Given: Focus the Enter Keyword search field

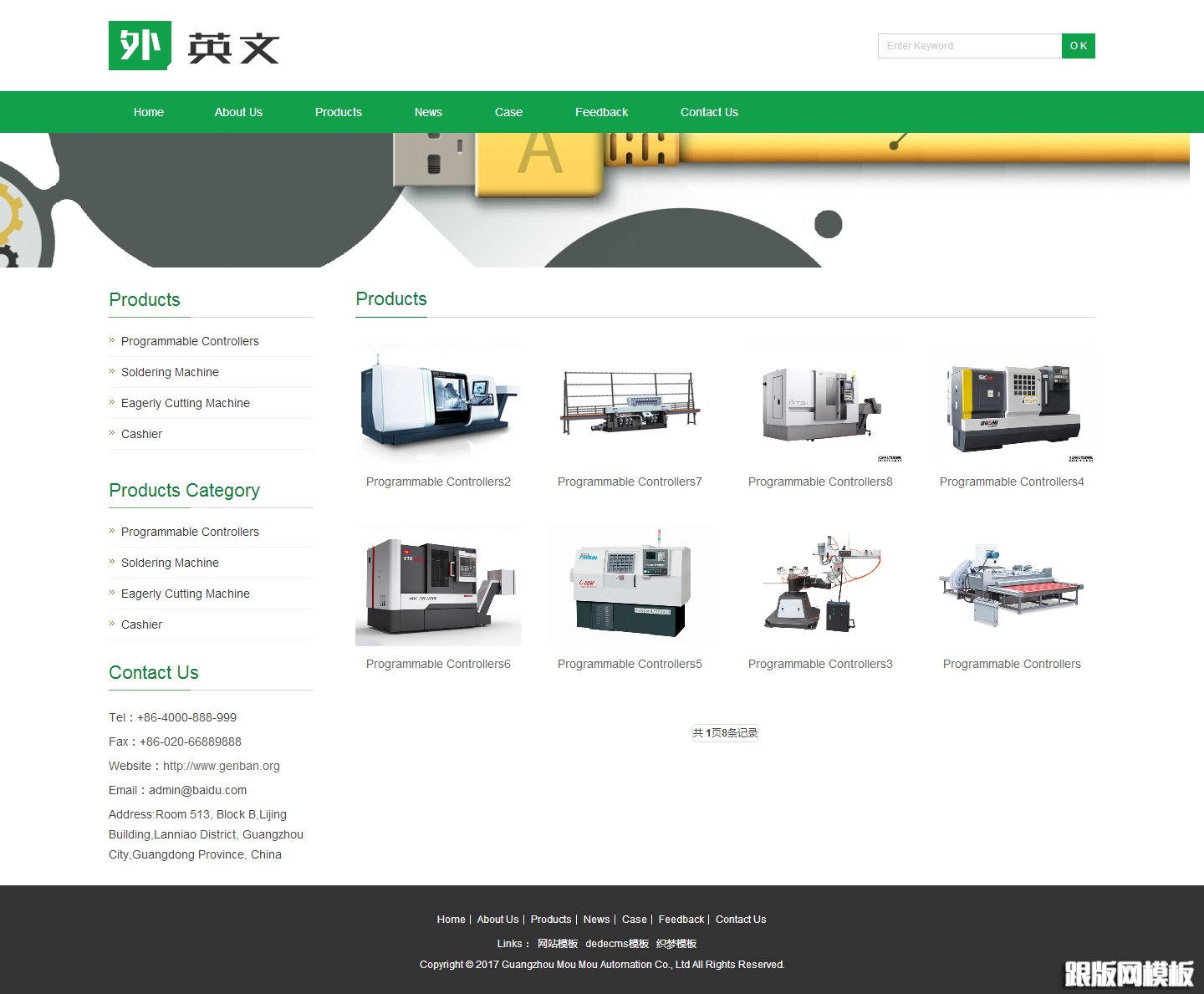Looking at the screenshot, I should click(x=969, y=46).
